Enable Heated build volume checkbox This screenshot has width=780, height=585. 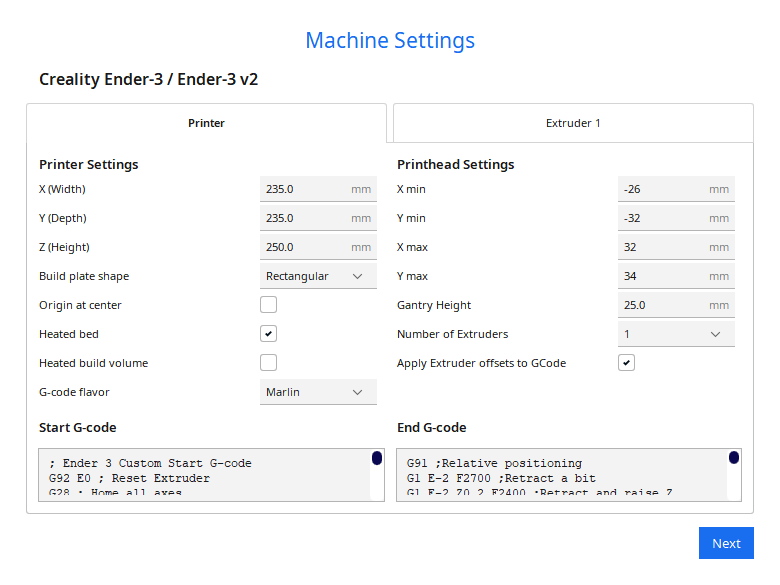pyautogui.click(x=269, y=363)
